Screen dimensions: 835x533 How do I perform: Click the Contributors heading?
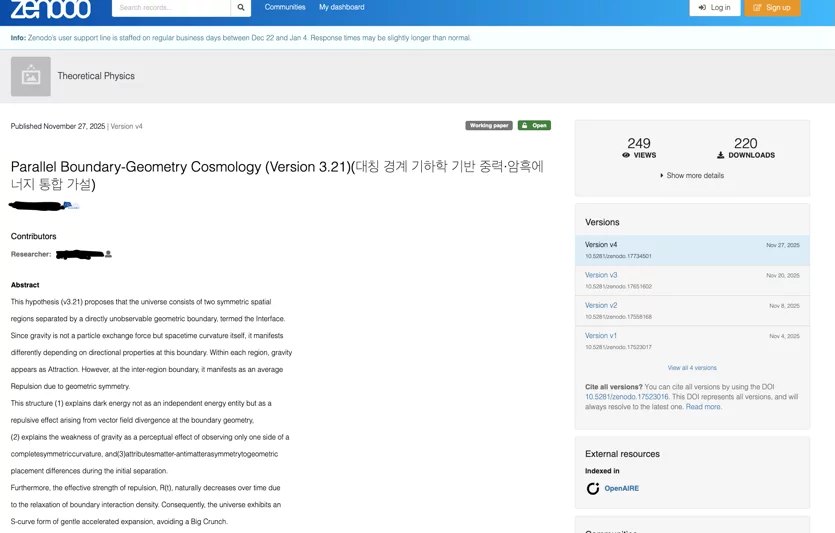34,236
